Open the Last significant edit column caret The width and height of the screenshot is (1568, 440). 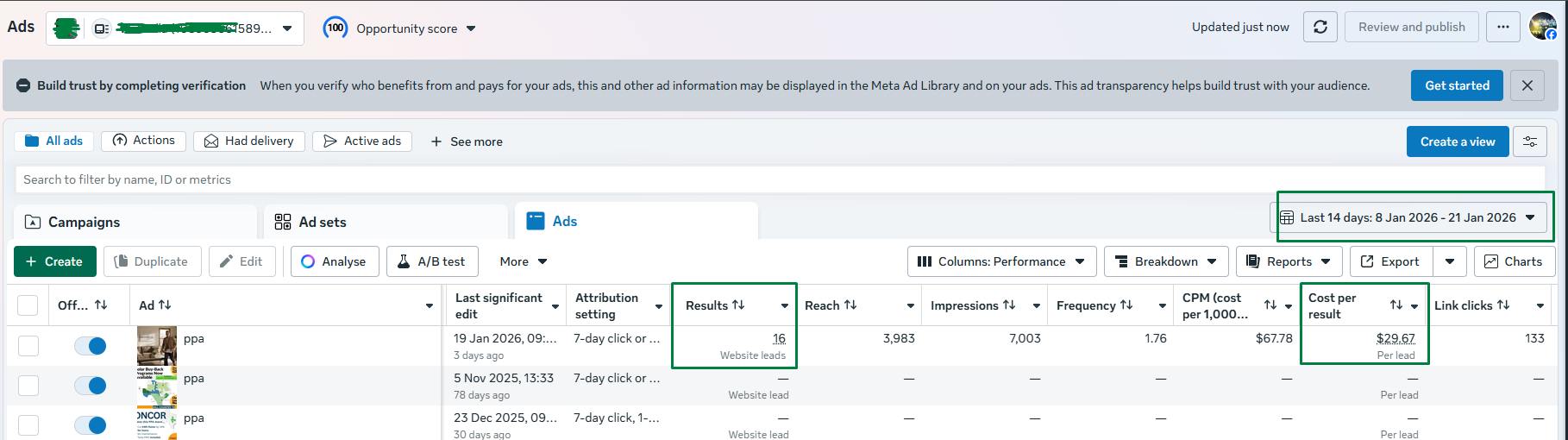click(x=557, y=305)
